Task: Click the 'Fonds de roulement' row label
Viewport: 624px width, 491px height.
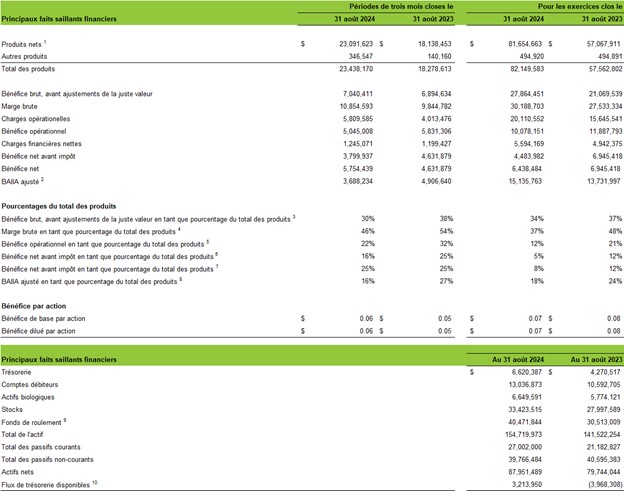Action: (x=31, y=423)
